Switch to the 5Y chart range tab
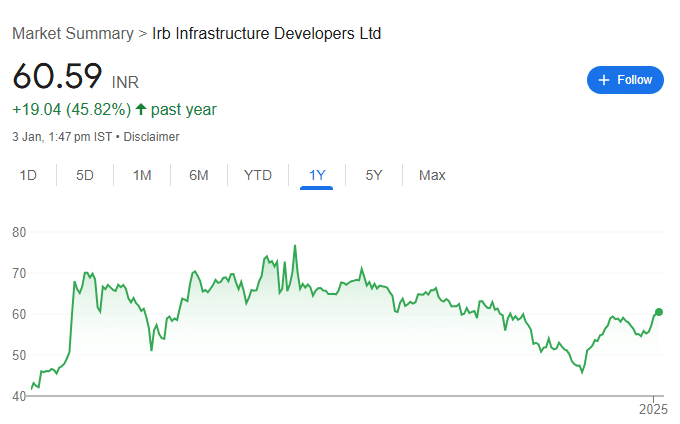This screenshot has width=680, height=424. (374, 175)
